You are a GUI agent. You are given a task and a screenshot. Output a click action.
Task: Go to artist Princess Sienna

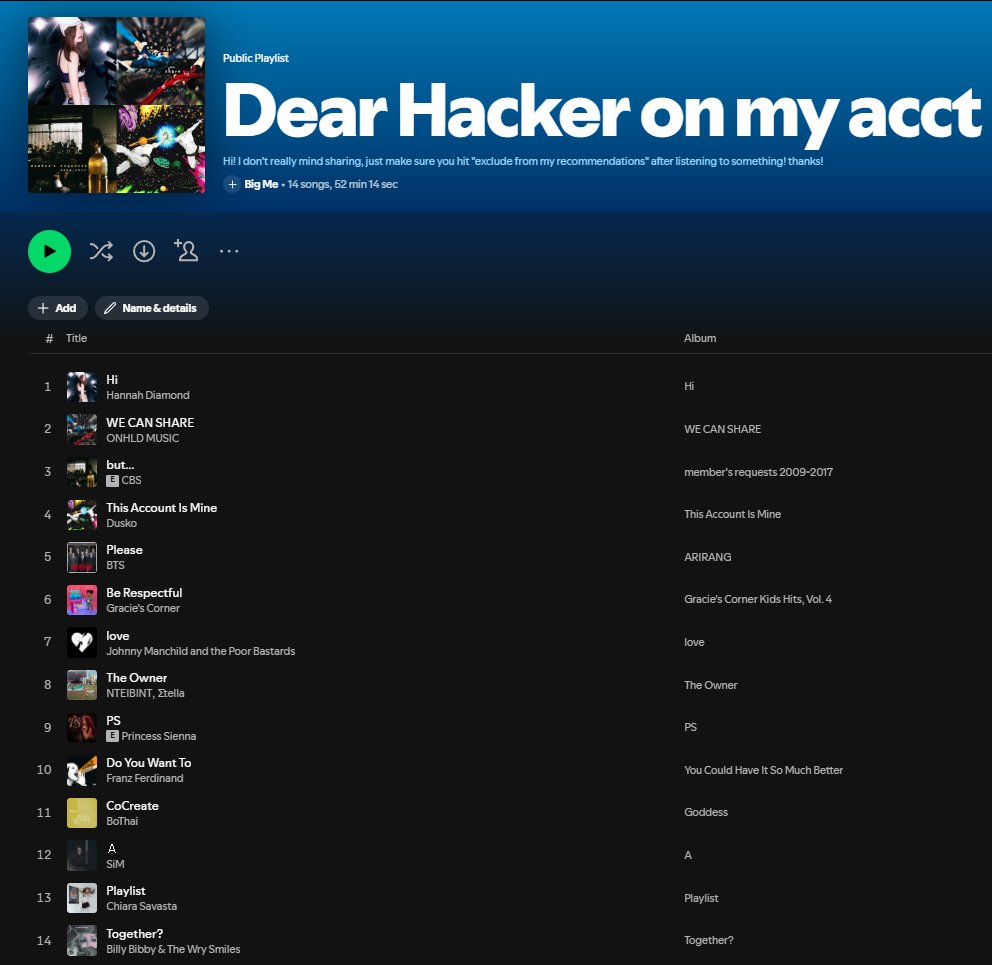pyautogui.click(x=159, y=736)
